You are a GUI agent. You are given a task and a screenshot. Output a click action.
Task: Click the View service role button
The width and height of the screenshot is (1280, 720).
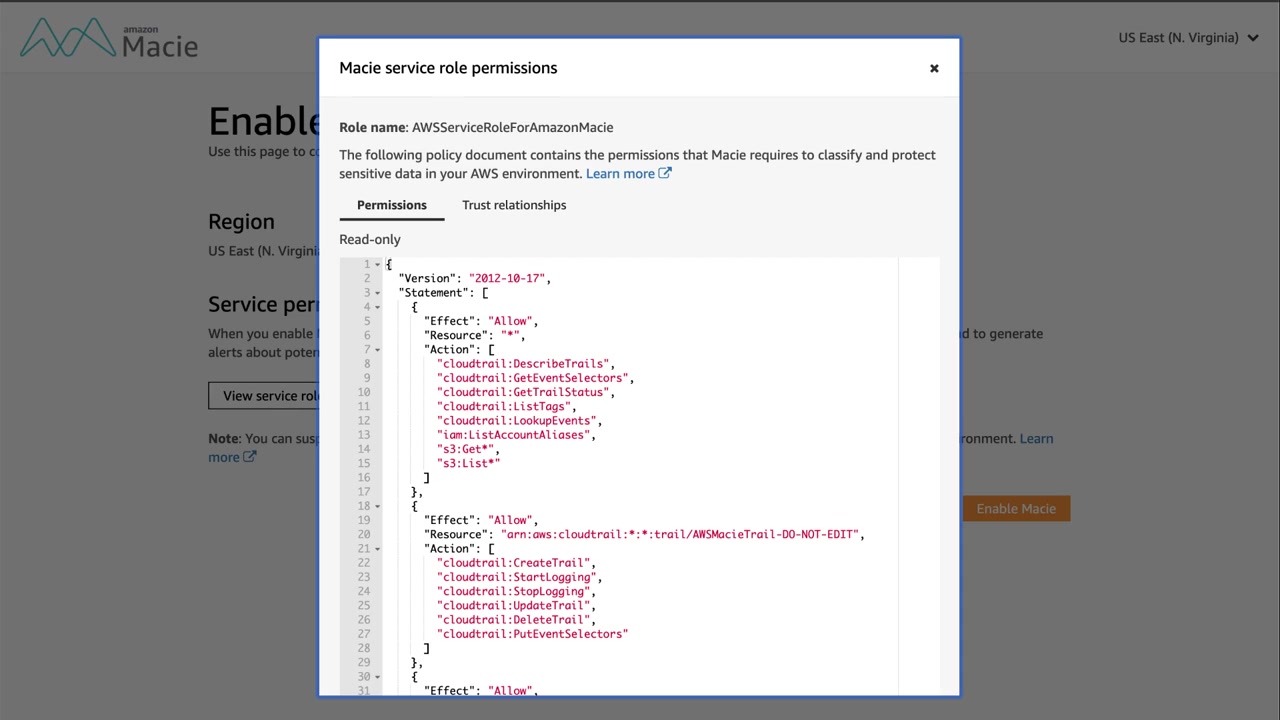pos(265,395)
